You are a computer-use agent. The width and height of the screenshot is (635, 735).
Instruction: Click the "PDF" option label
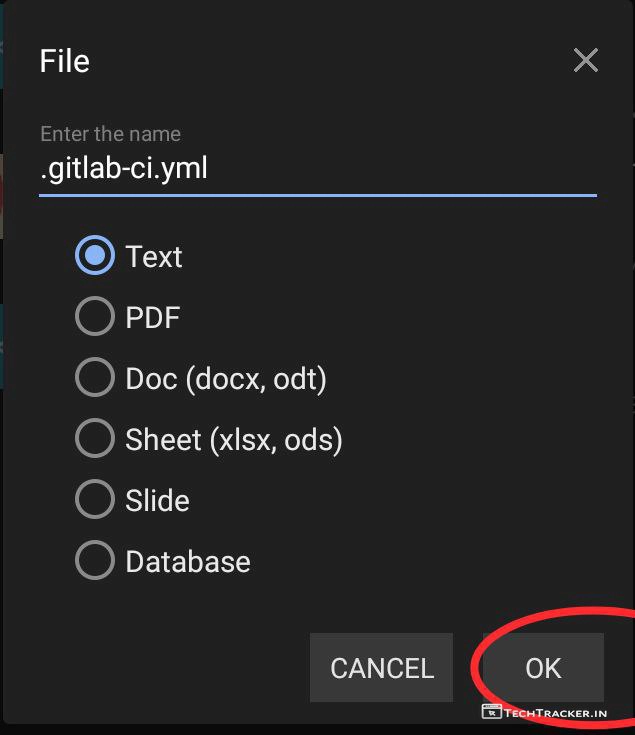pos(153,318)
